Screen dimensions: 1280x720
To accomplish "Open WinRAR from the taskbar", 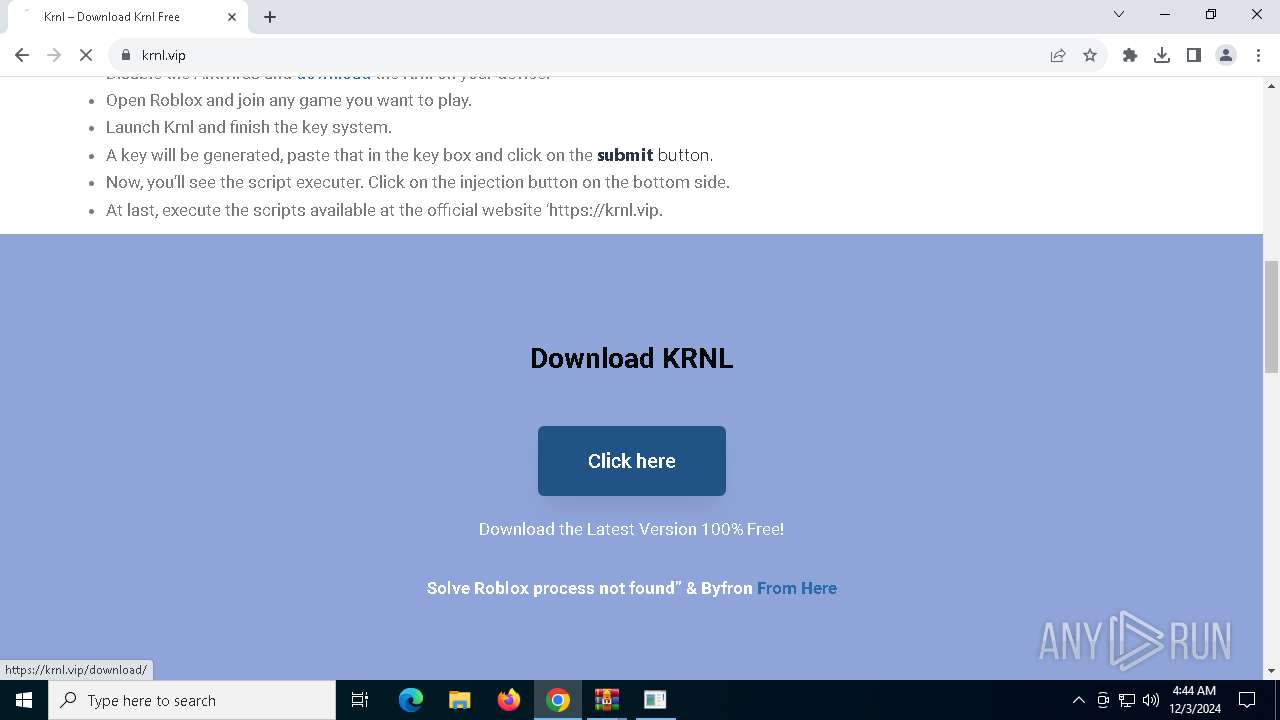I will tap(607, 700).
